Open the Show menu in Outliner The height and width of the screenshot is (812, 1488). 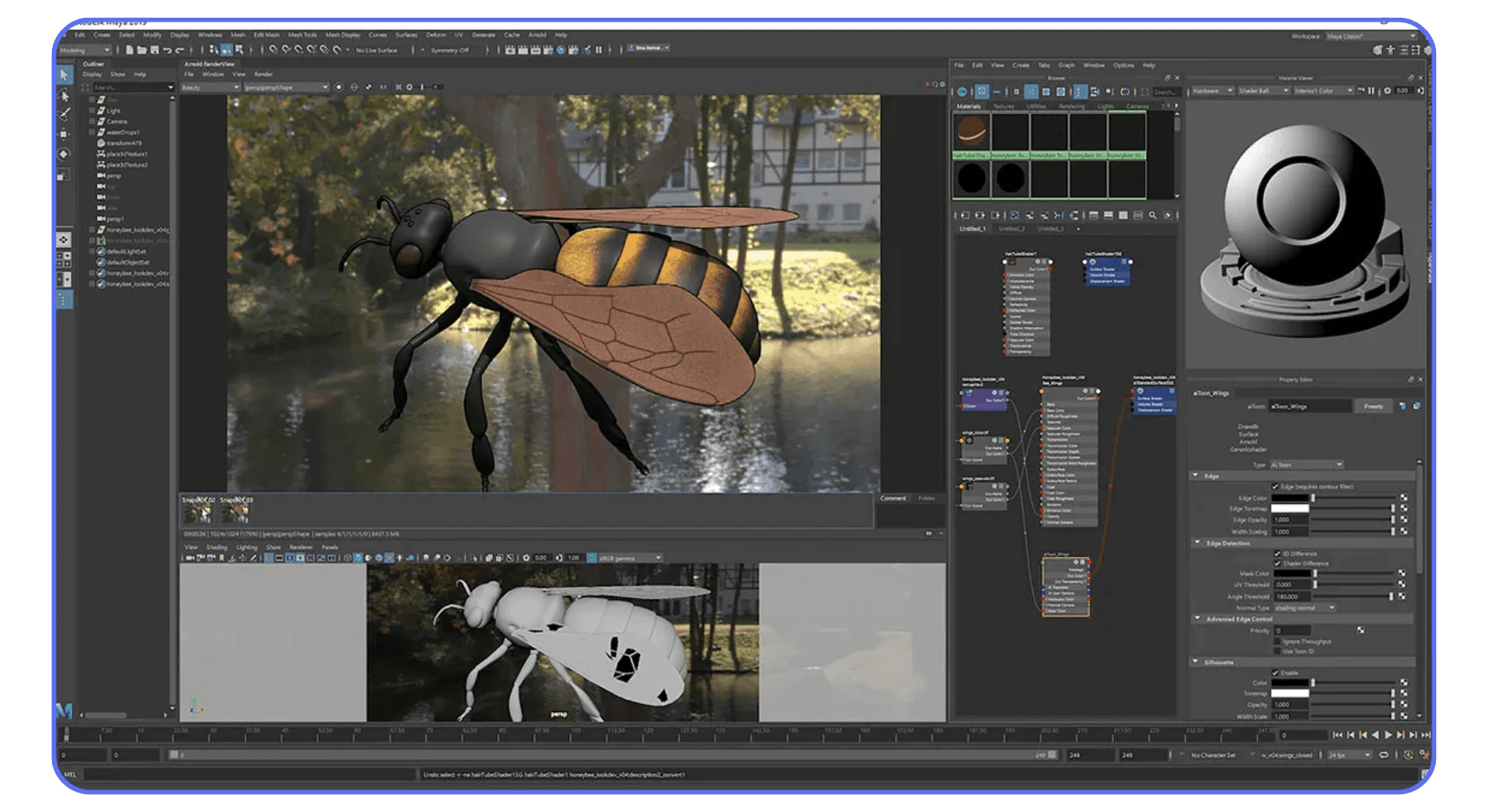click(x=117, y=74)
